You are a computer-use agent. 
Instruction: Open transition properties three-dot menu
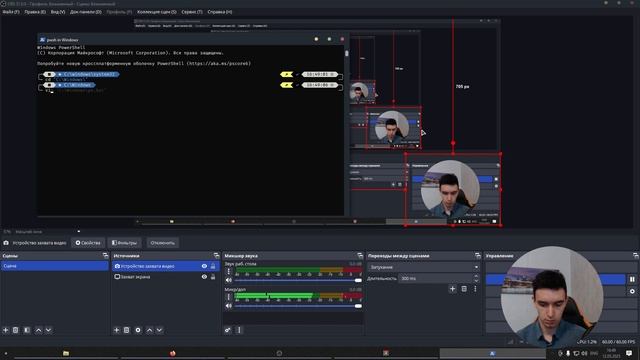475,289
